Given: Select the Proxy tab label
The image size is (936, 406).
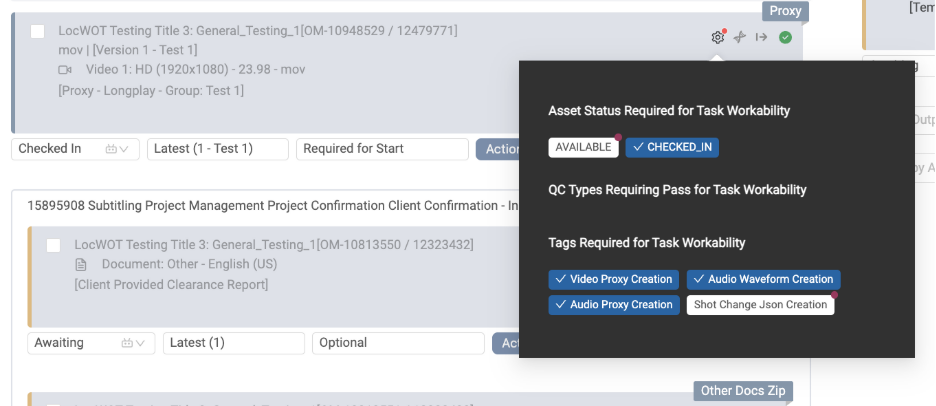Looking at the screenshot, I should (x=785, y=11).
